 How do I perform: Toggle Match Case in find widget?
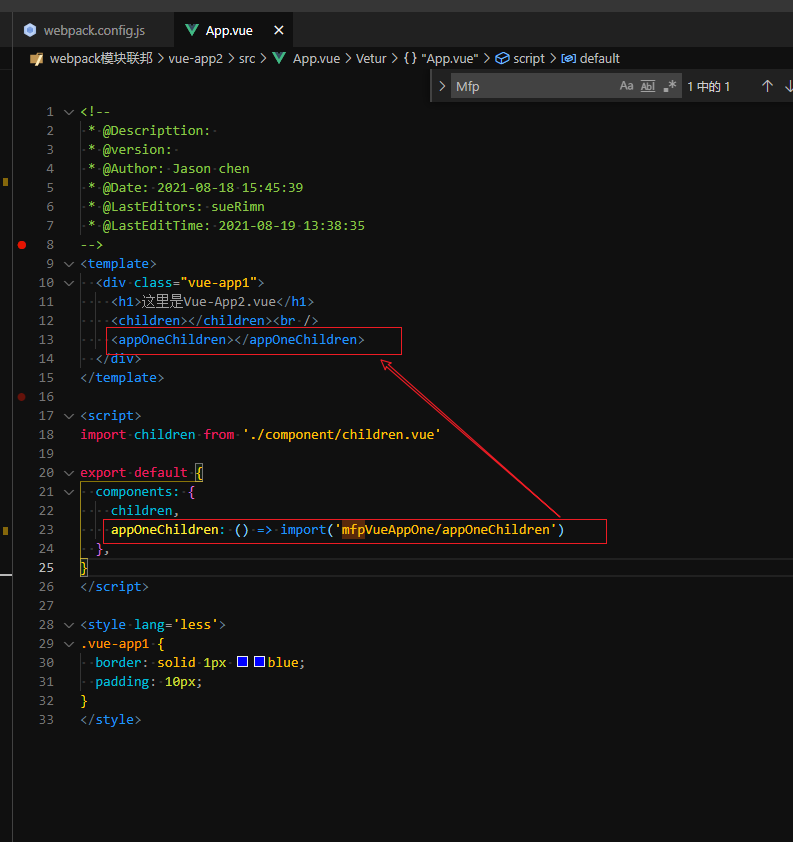[x=626, y=86]
